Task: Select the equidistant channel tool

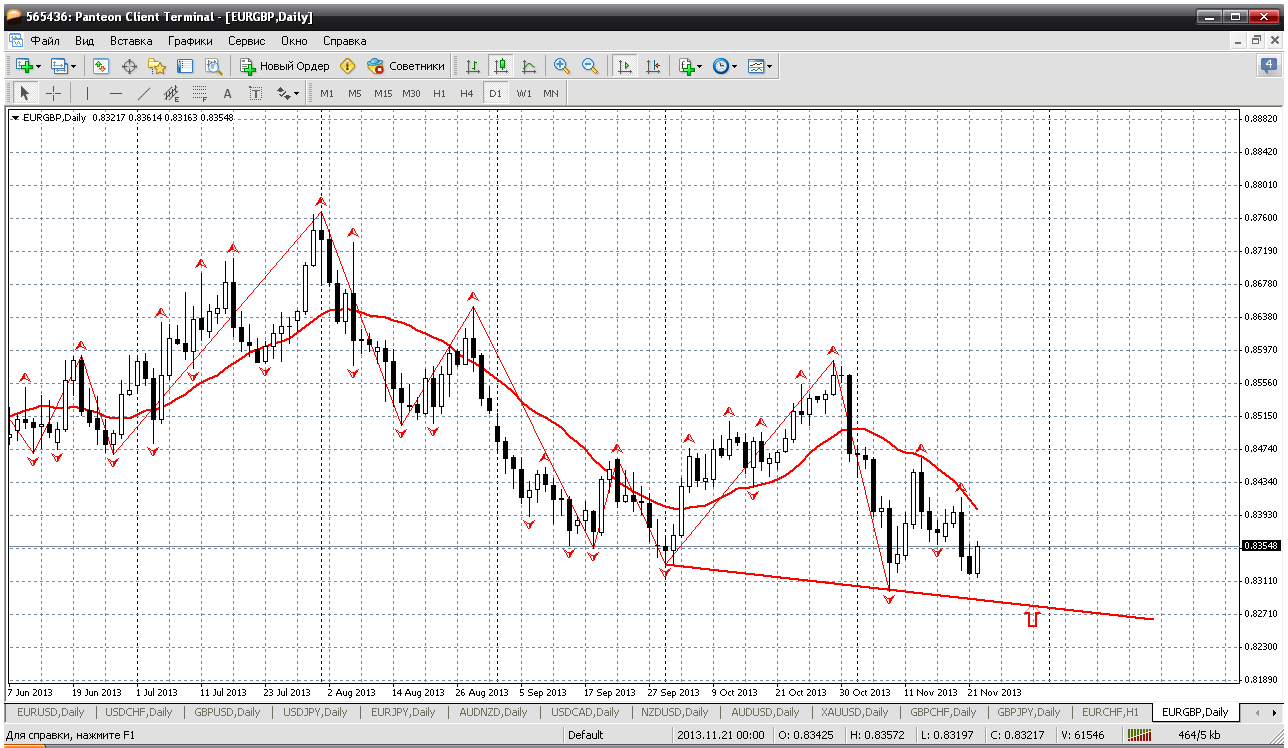Action: [x=171, y=93]
